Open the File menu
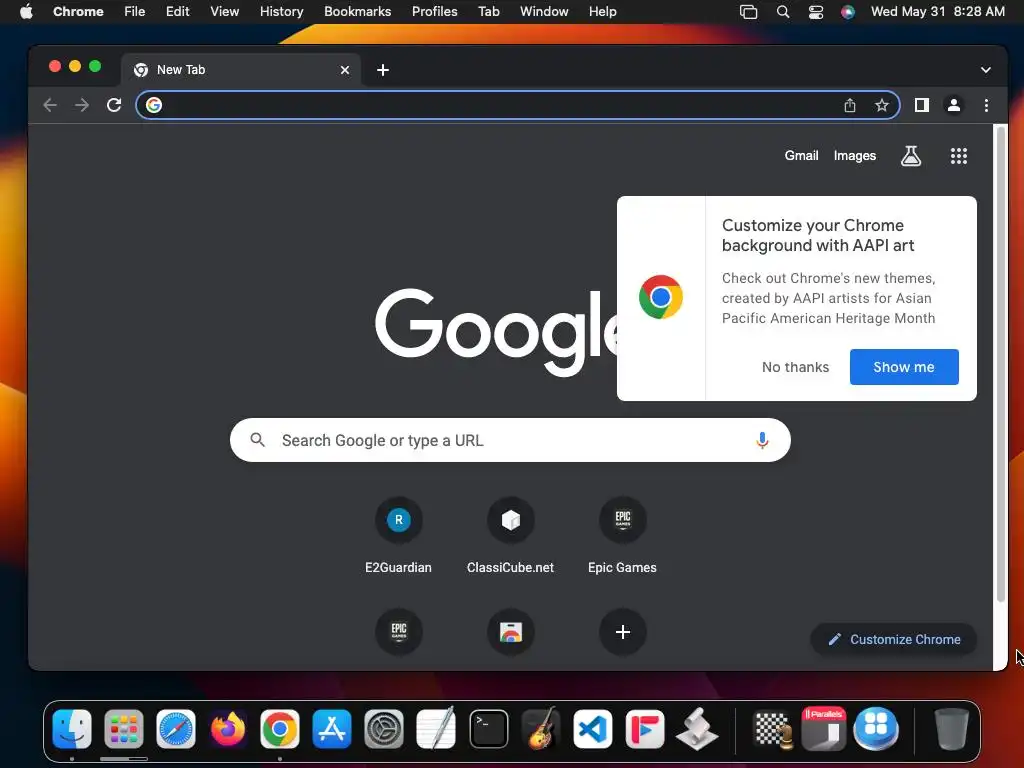 tap(135, 12)
